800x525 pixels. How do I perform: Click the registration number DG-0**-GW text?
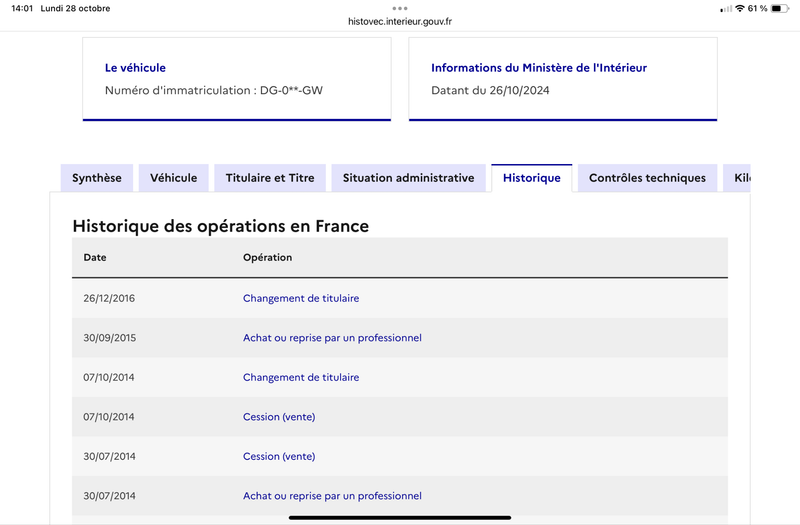pos(291,90)
